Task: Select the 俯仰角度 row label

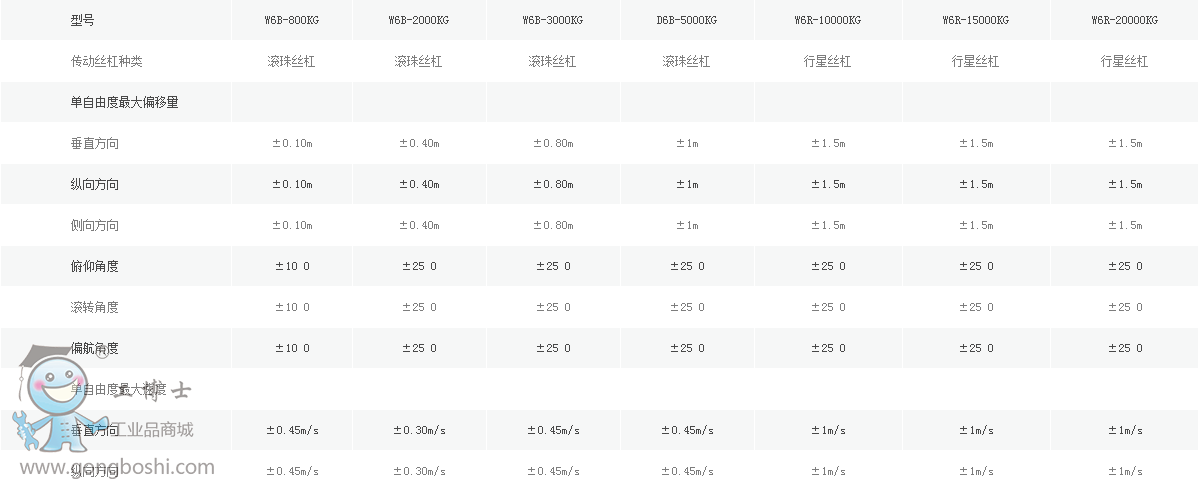Action: point(94,266)
